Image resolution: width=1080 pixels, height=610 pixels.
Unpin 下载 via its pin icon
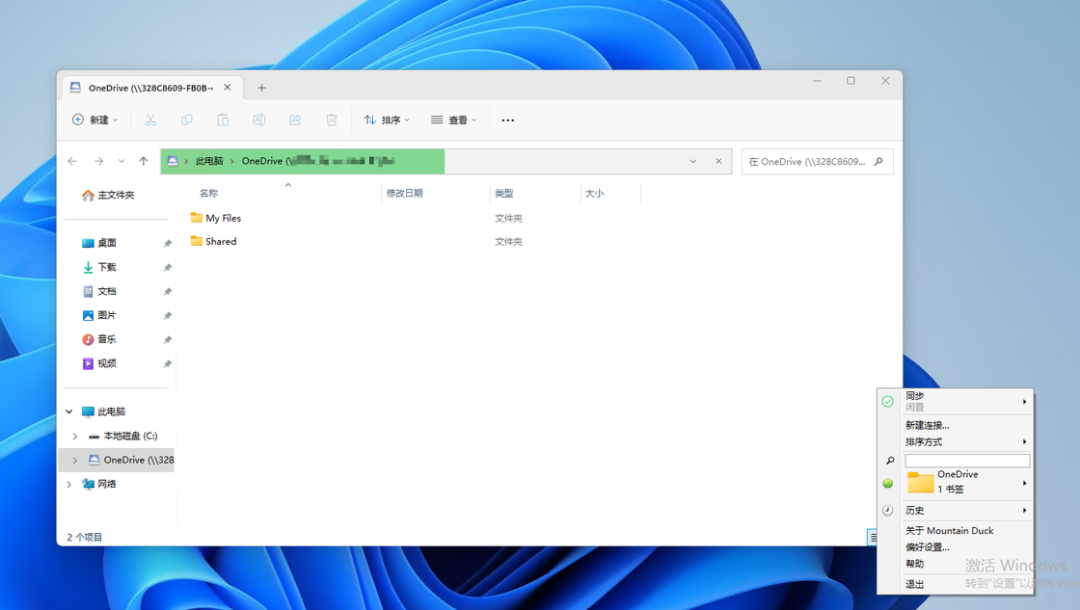167,267
